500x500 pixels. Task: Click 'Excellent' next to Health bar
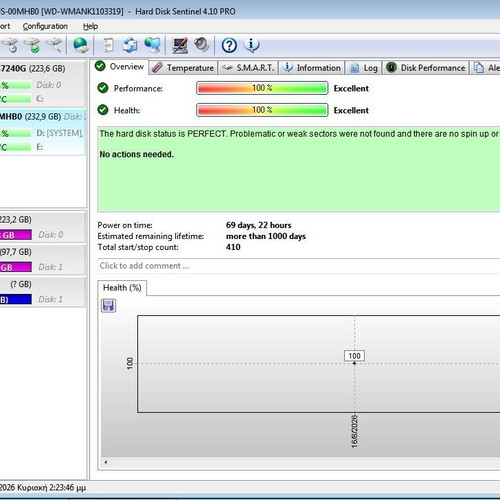click(x=351, y=110)
